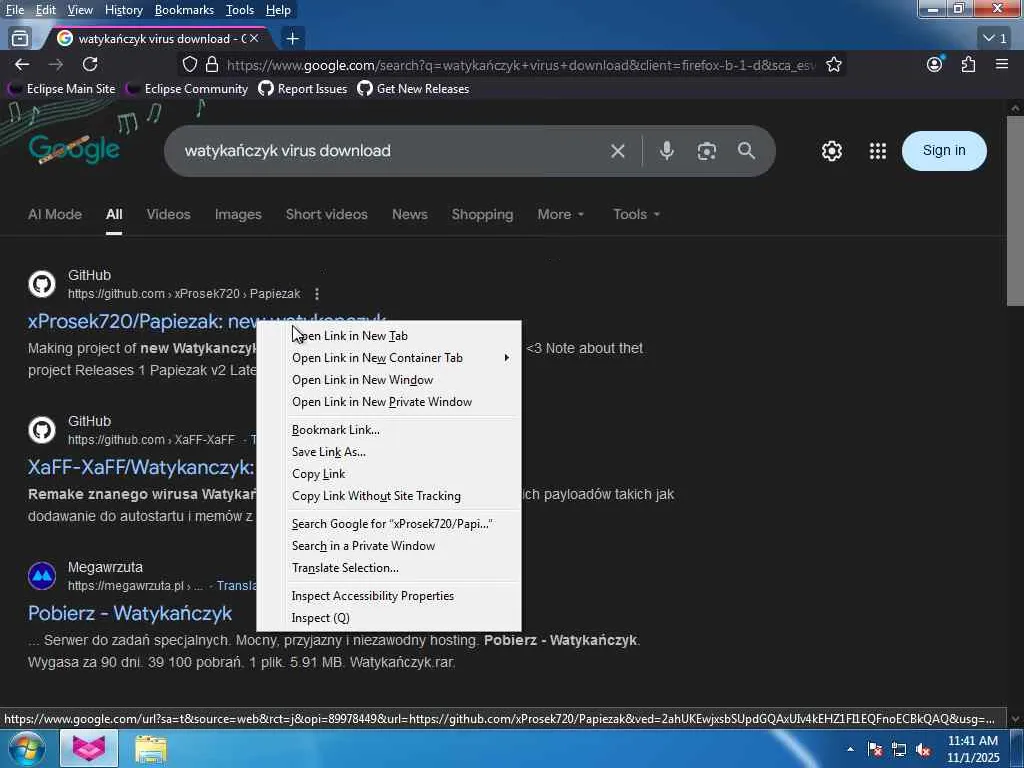Viewport: 1024px width, 768px height.
Task: Expand Open Link in New Container Tab submenu
Action: [389, 358]
